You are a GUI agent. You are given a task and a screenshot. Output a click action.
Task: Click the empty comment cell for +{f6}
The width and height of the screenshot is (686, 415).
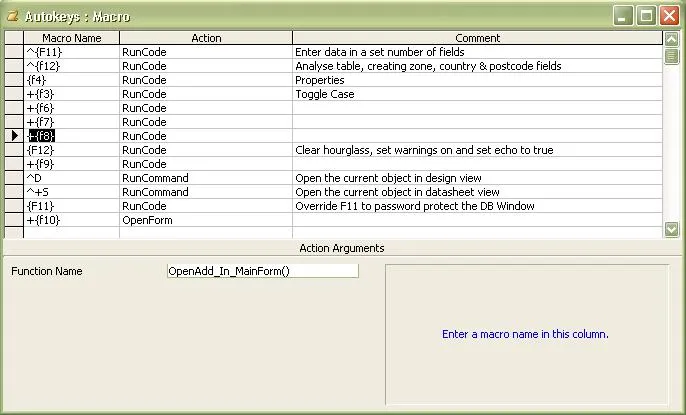point(477,108)
